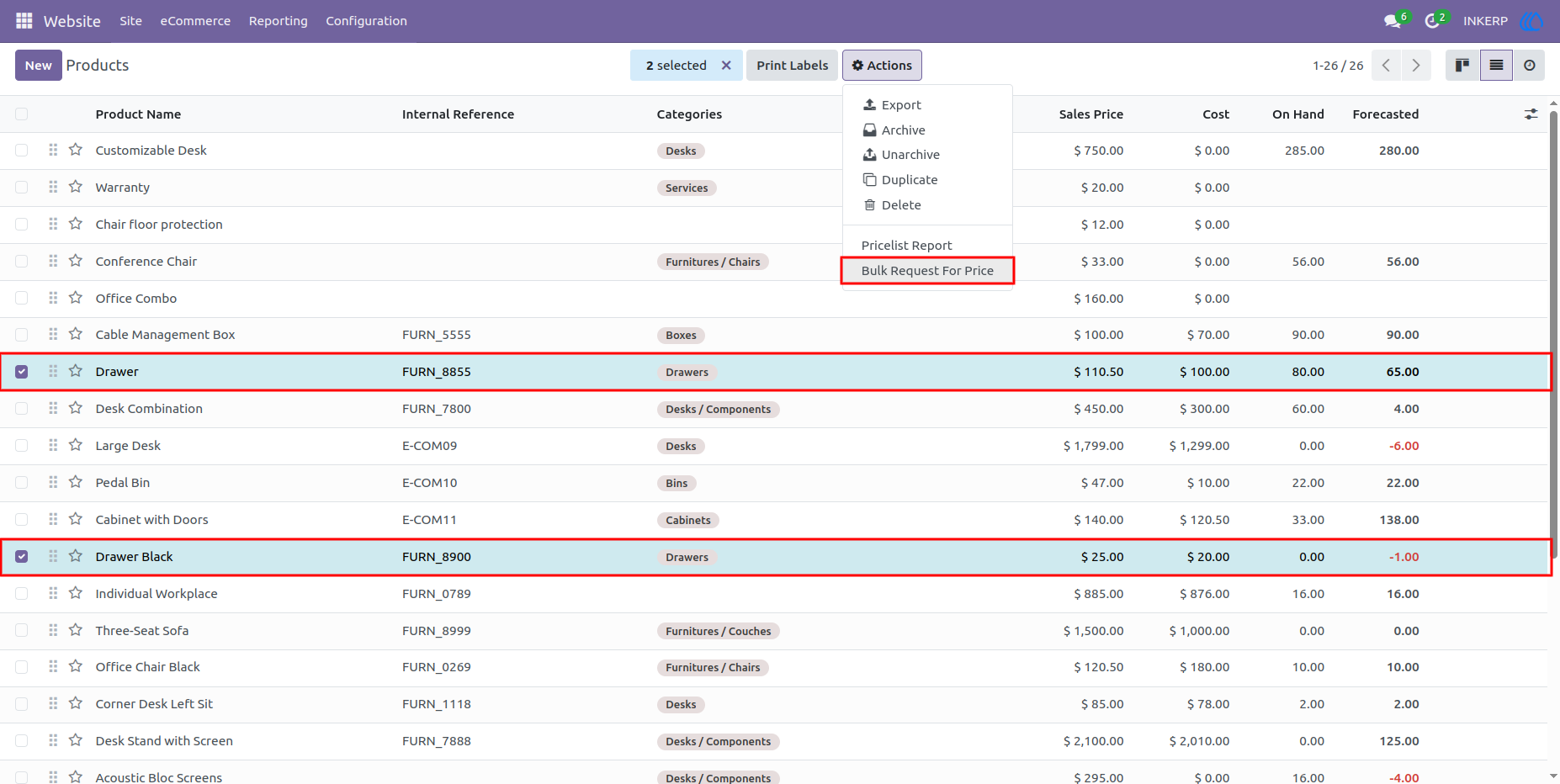Open the chat messages icon
The height and width of the screenshot is (784, 1560).
click(x=1393, y=21)
